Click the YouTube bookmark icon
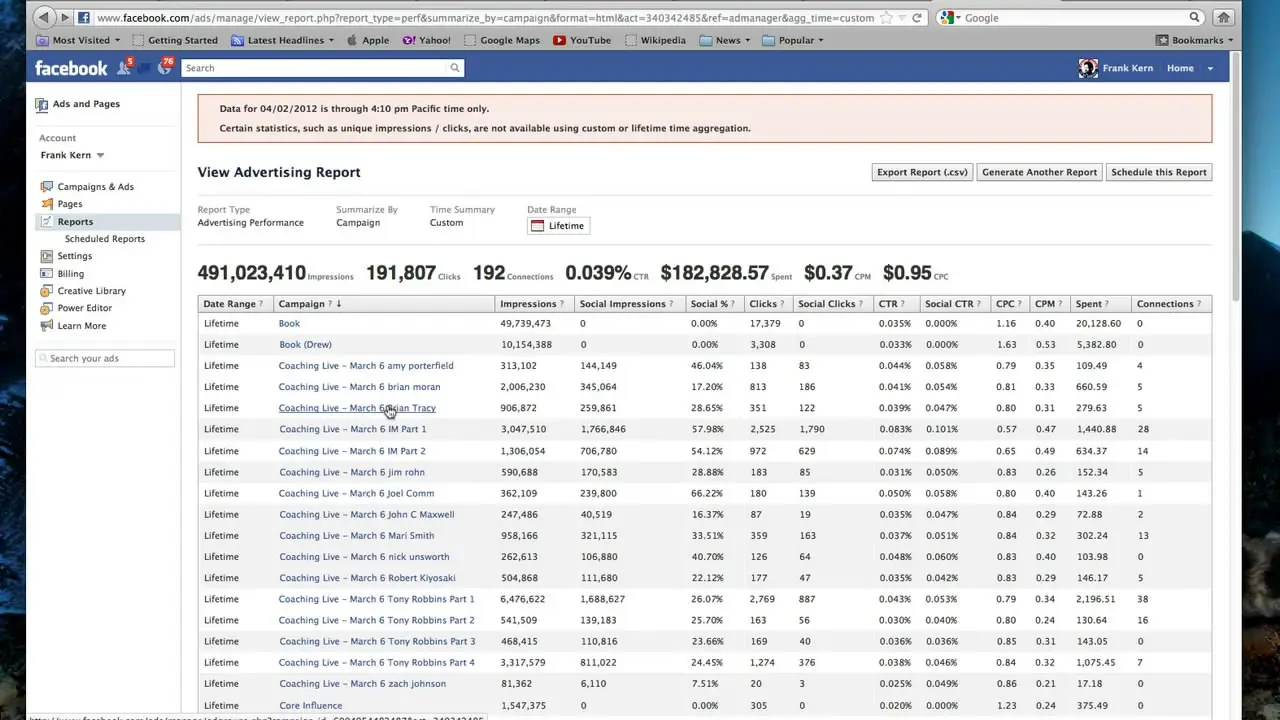Screen dimensions: 1280x720 pyautogui.click(x=560, y=40)
